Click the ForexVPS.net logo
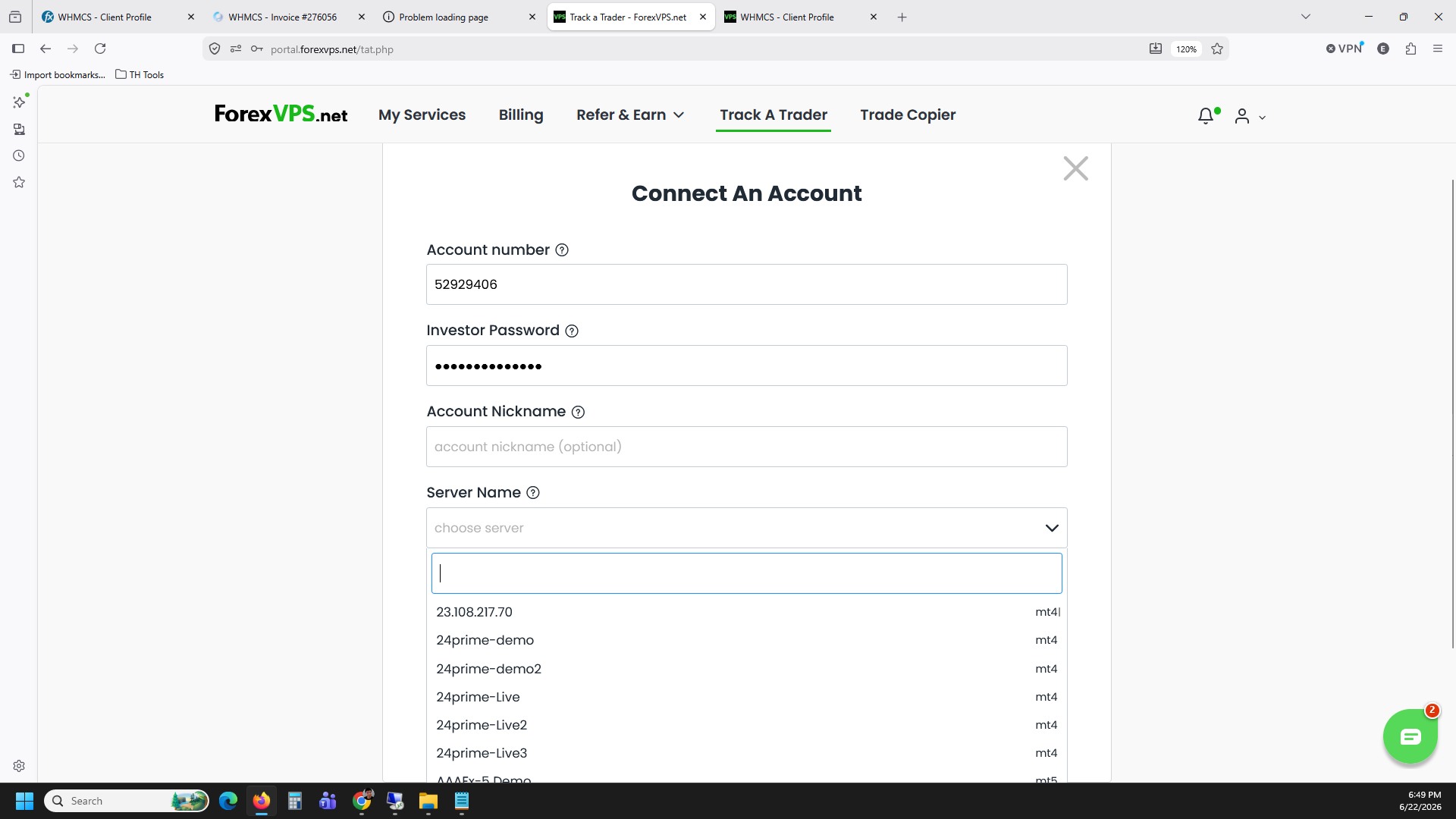 click(281, 115)
